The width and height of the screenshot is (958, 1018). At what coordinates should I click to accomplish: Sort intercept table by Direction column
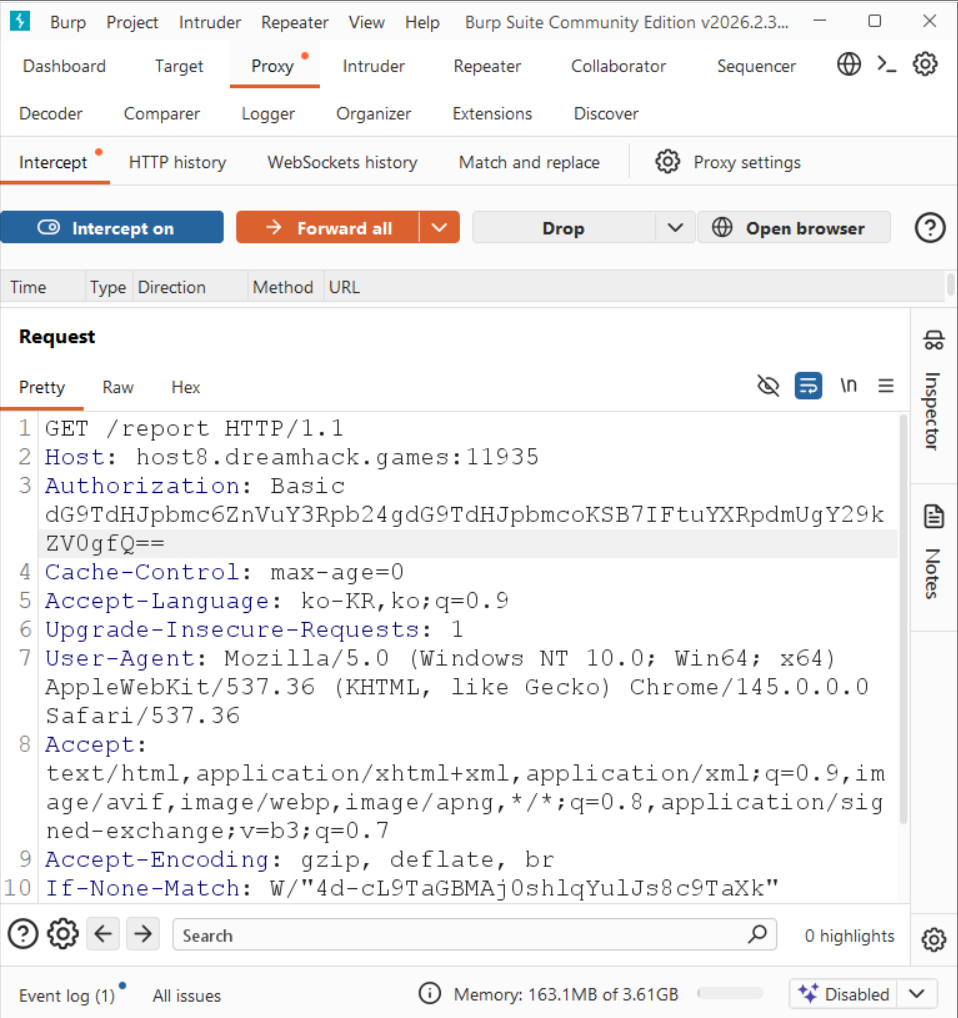171,287
